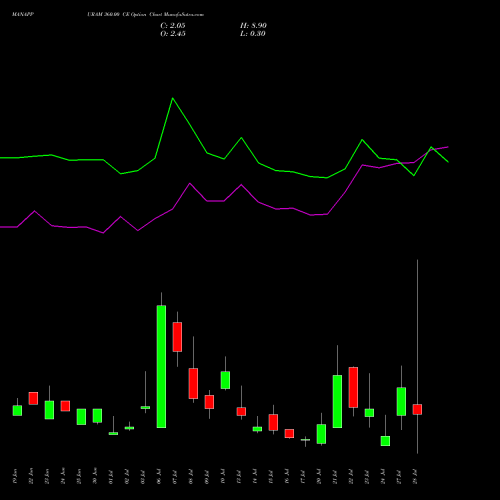The height and width of the screenshot is (500, 500).
Task: Click the 06 Jul date axis label
Action: [x=159, y=476]
